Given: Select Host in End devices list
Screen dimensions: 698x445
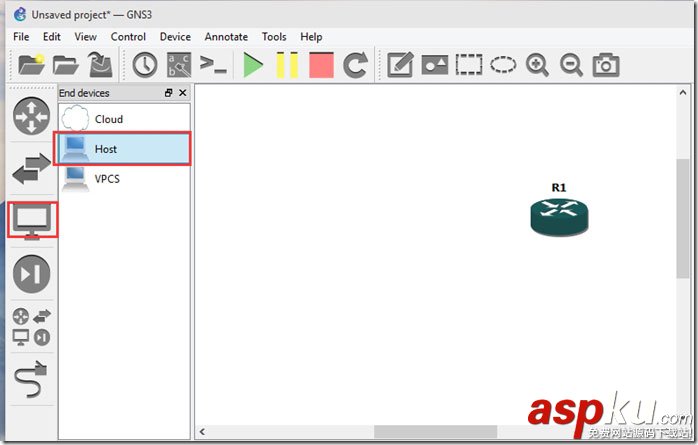Looking at the screenshot, I should tap(124, 149).
